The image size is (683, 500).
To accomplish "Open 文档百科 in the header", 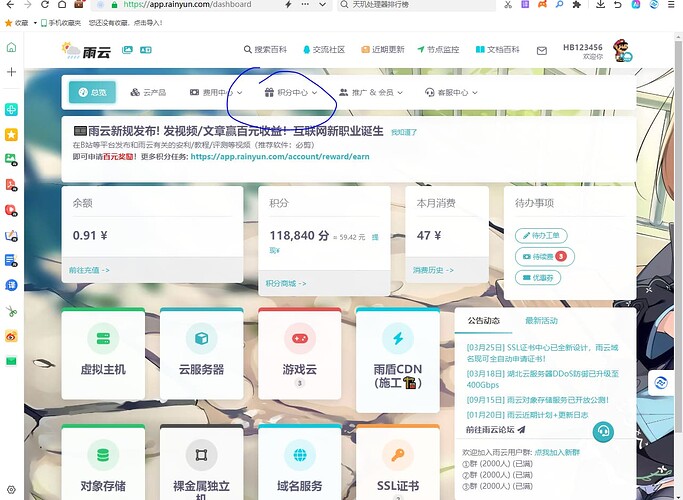I will coord(497,50).
